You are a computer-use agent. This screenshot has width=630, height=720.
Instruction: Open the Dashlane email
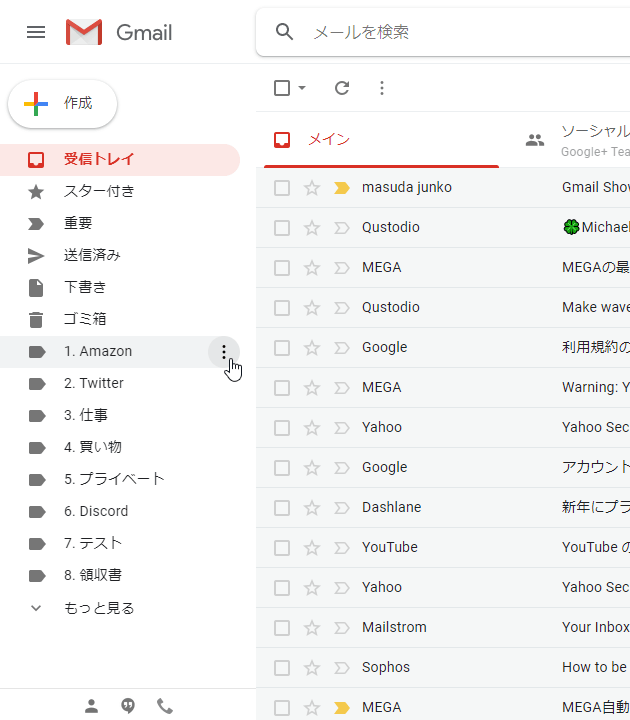click(443, 508)
